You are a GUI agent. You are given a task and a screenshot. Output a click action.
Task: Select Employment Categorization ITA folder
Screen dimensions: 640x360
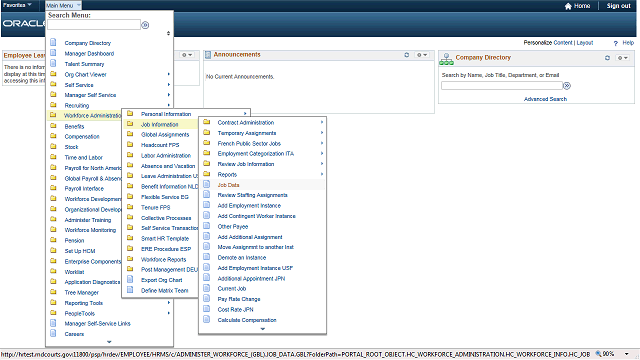[x=256, y=153]
